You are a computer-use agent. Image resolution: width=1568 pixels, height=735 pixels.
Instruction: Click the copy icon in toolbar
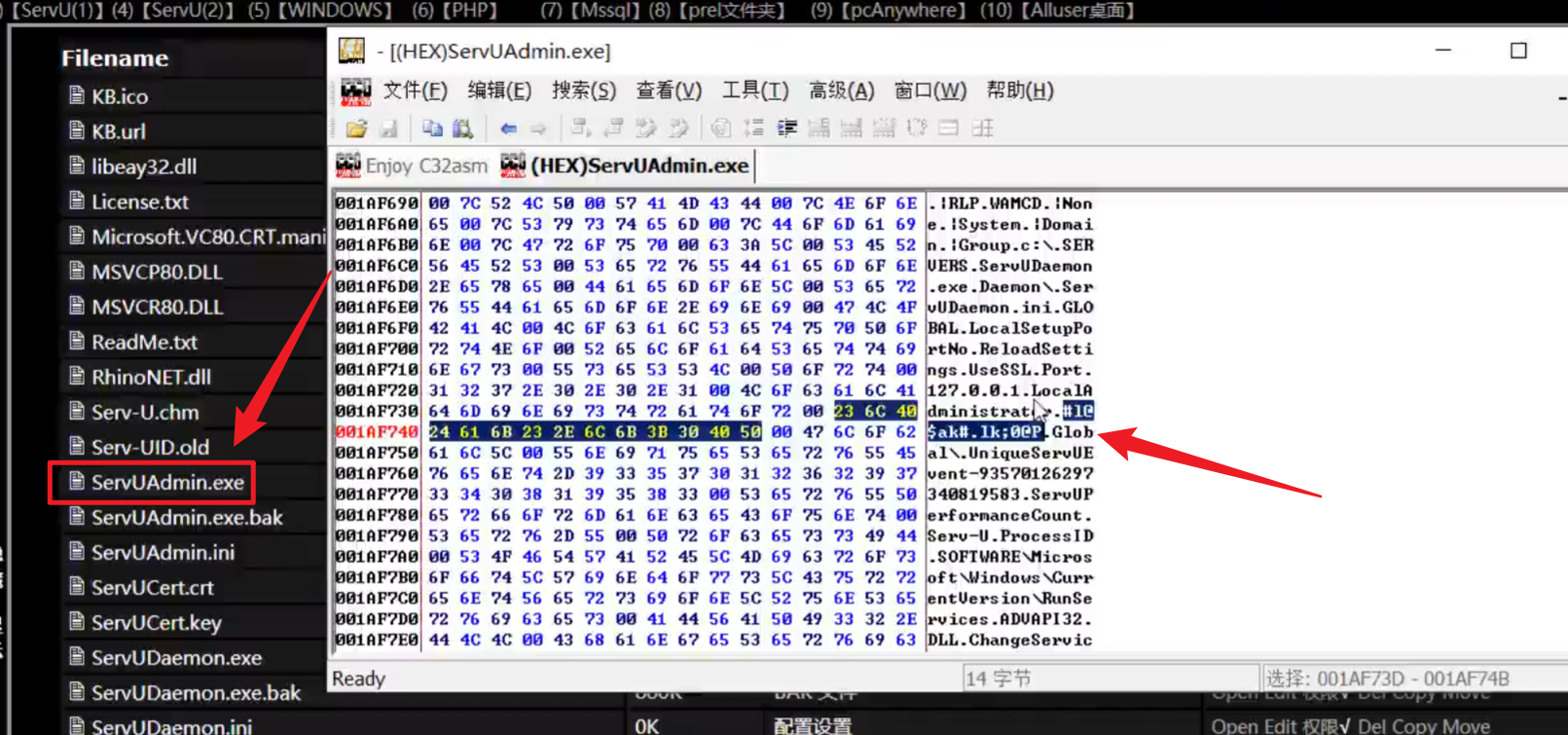pos(432,129)
